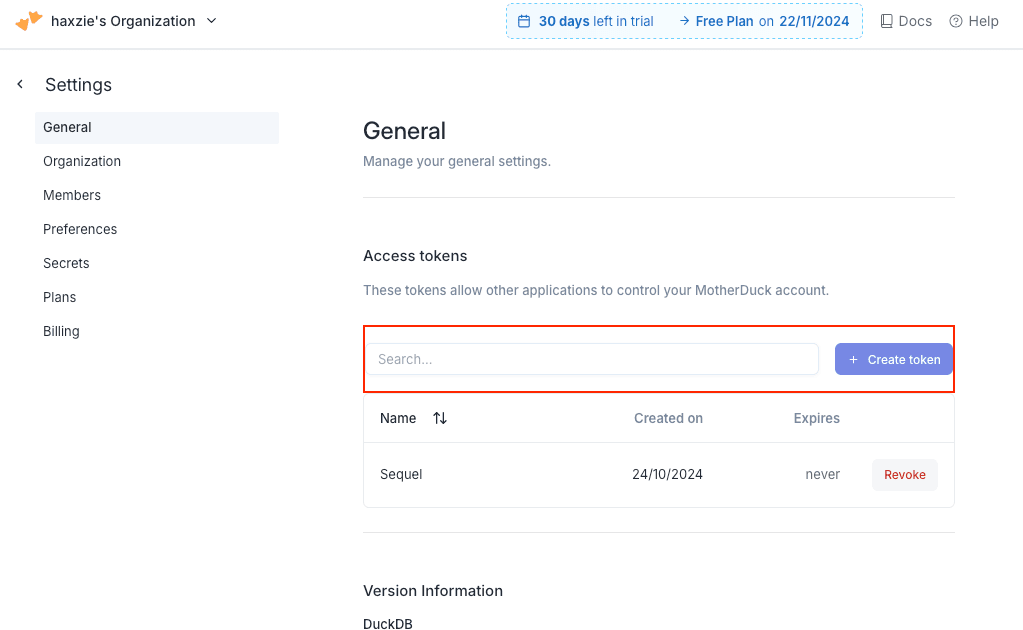Click the Name column header
This screenshot has width=1023, height=630.
coord(398,418)
